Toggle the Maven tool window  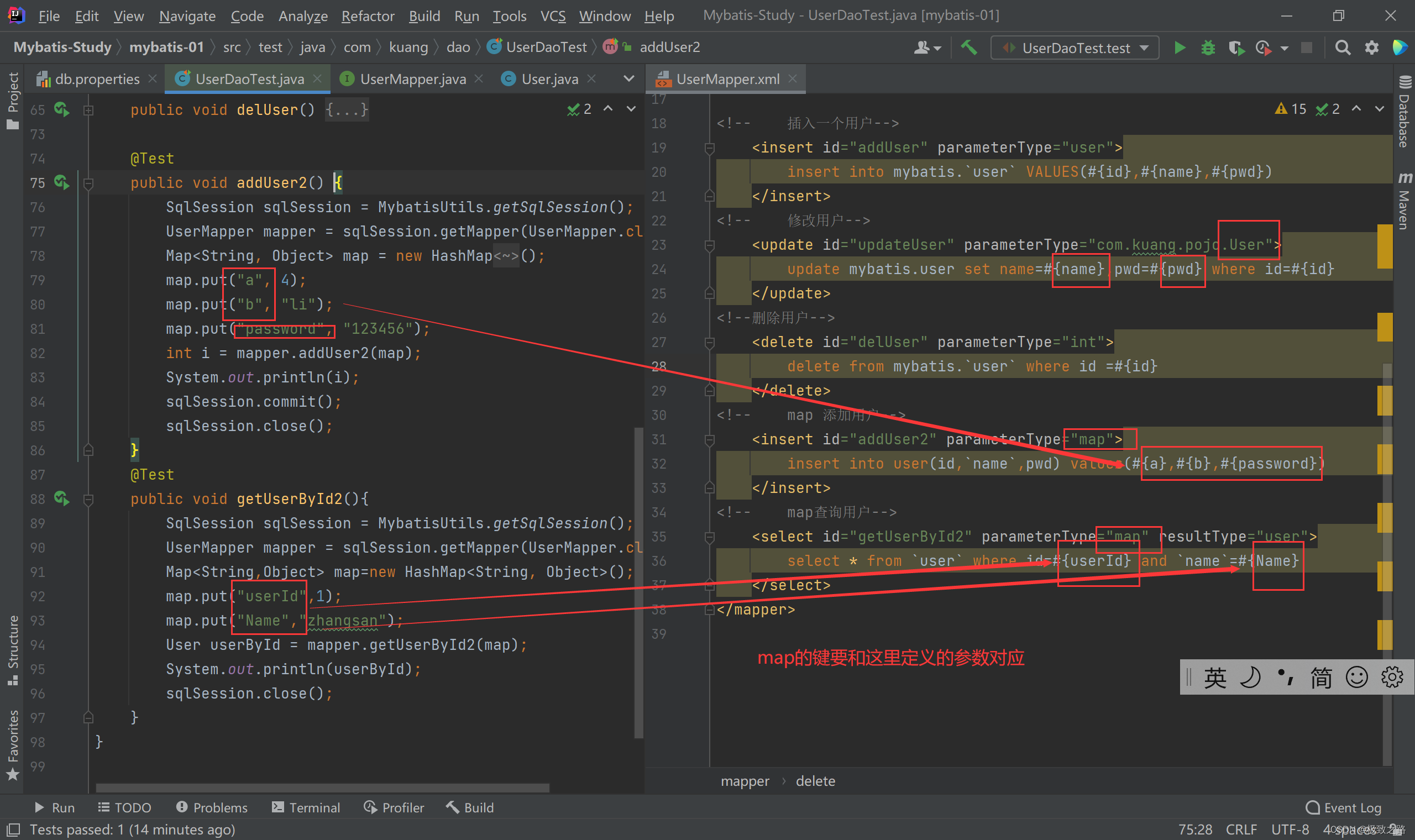click(x=1404, y=201)
